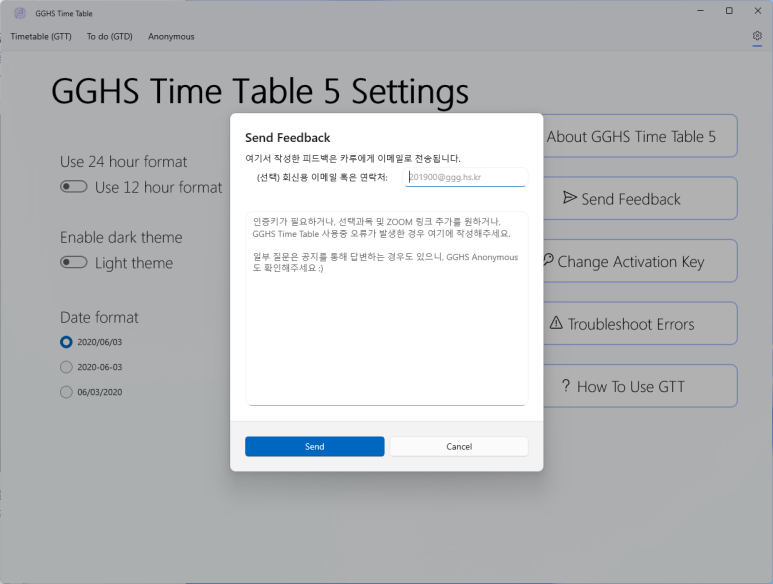Cancel the Send Feedback dialog

click(459, 447)
